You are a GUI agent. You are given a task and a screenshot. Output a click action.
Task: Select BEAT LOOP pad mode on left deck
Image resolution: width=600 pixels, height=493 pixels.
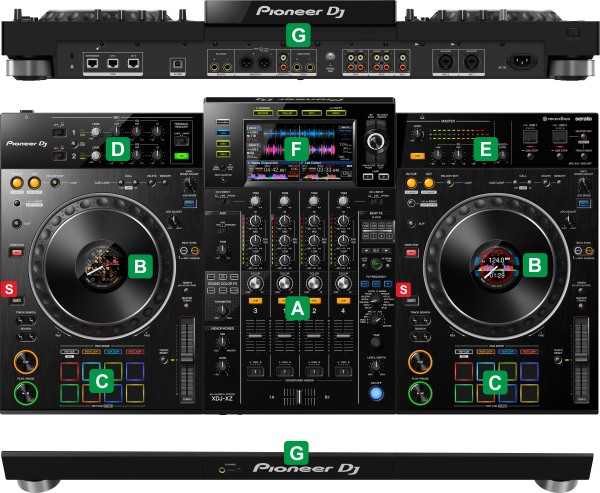91,351
